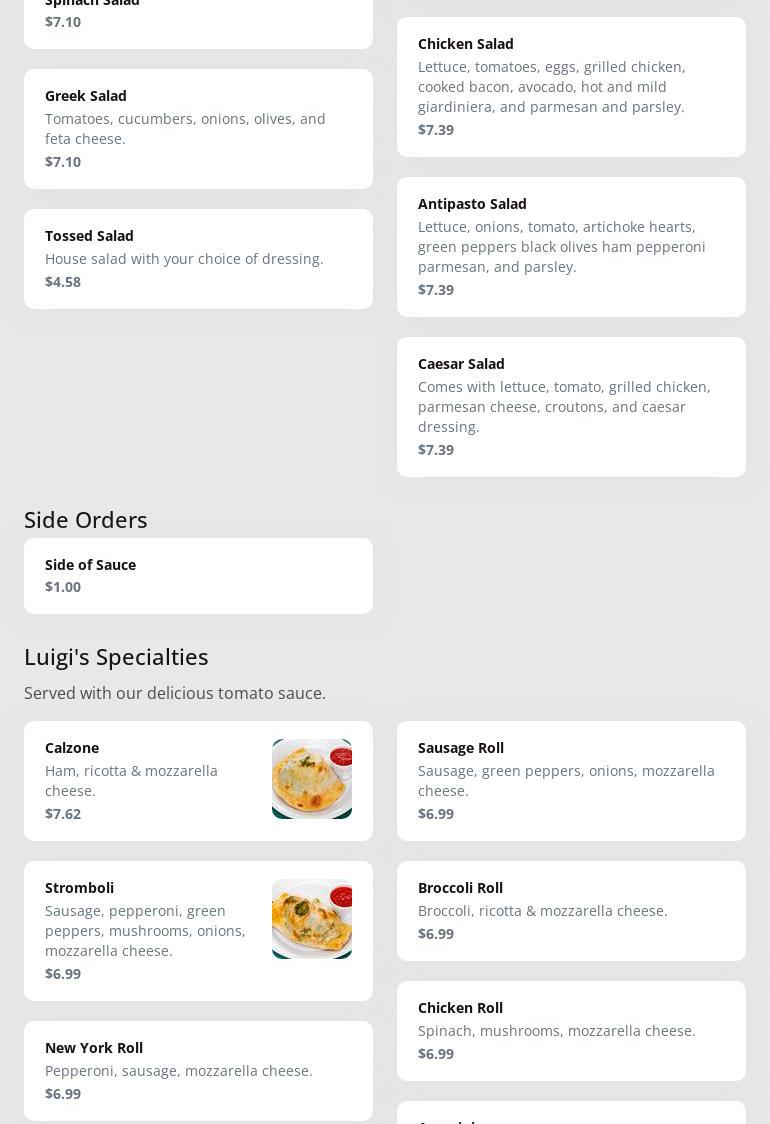770x1124 pixels.
Task: Select the Spinach Salad card at top
Action: tap(198, 20)
